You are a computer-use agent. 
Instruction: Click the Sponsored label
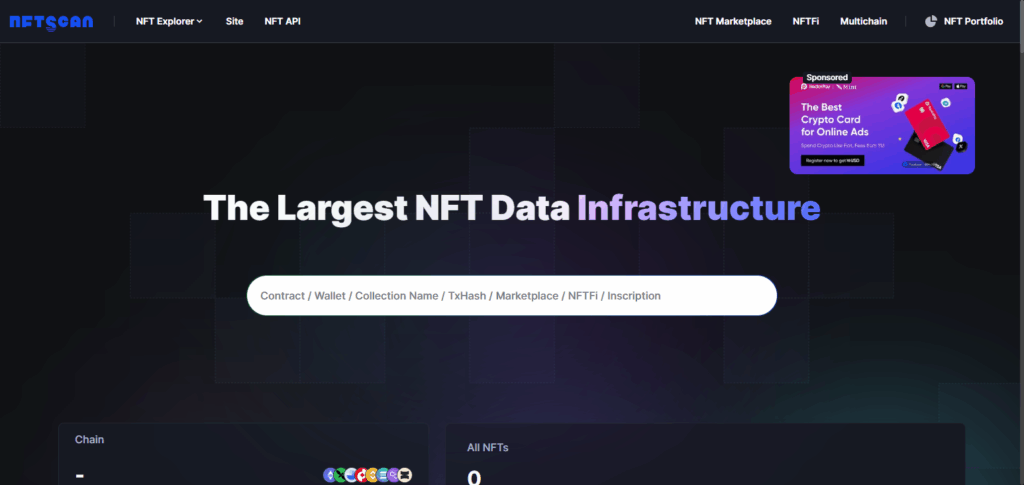tap(827, 78)
